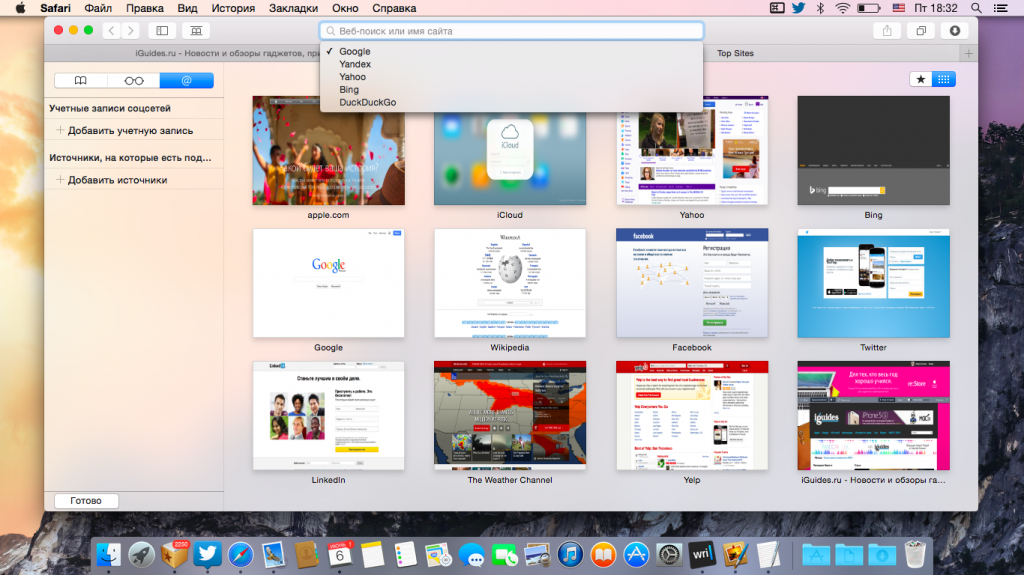
Task: Toggle the Safari sidebar button
Action: coord(162,31)
